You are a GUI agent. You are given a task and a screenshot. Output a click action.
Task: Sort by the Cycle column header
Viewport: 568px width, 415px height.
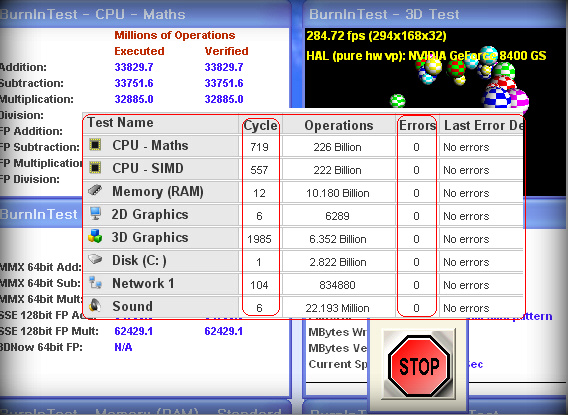(x=260, y=125)
